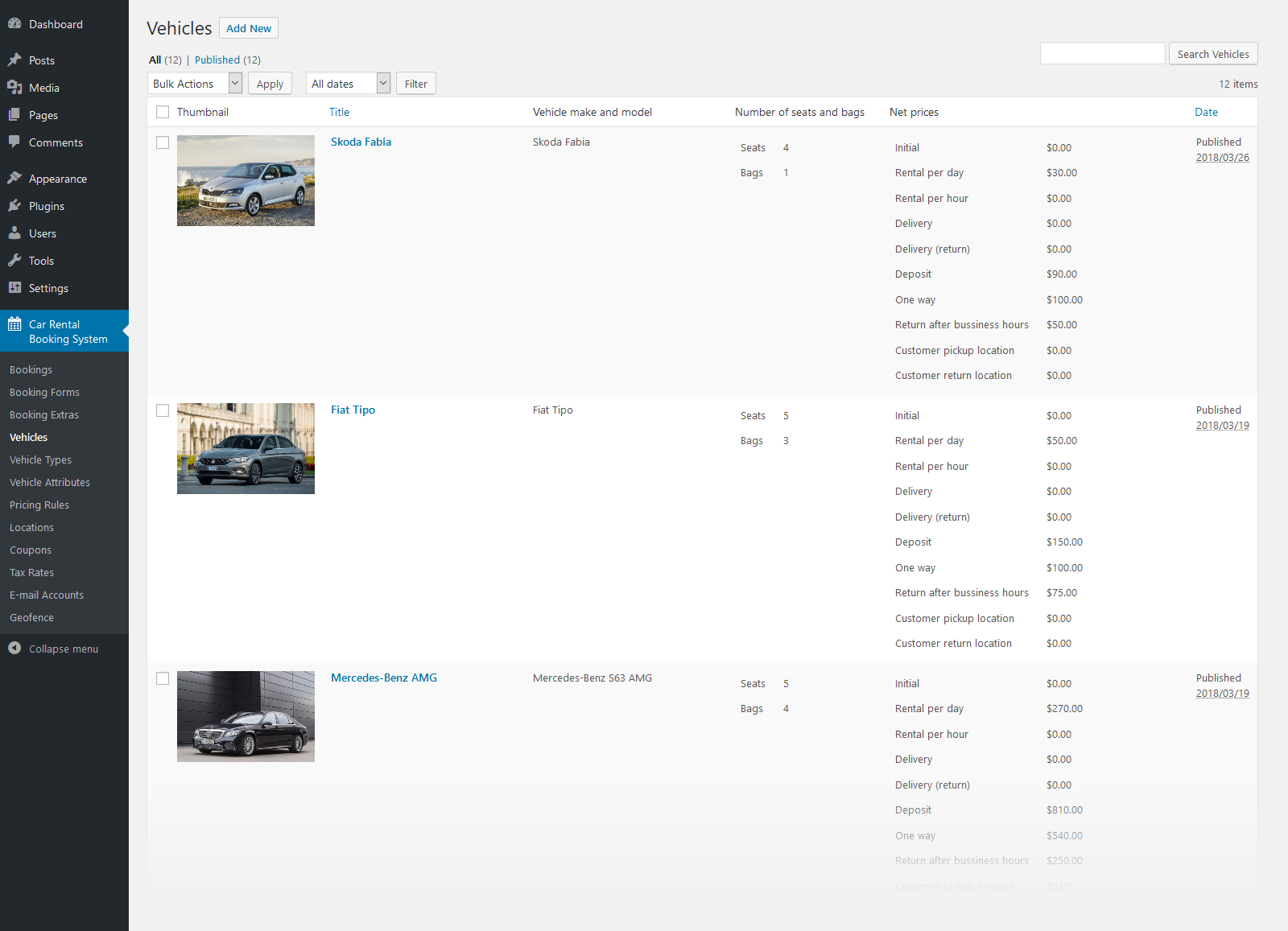Screen dimensions: 1288x931
Task: Show Published vehicles filter link
Action: (x=217, y=60)
